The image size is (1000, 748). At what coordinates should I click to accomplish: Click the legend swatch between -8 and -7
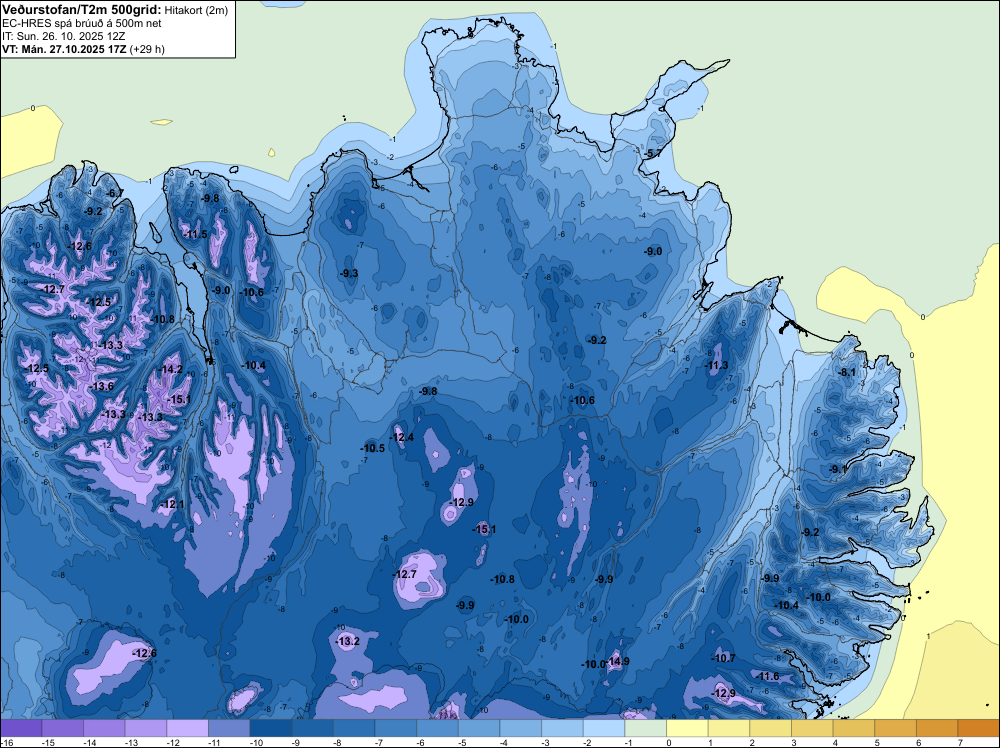pyautogui.click(x=354, y=728)
